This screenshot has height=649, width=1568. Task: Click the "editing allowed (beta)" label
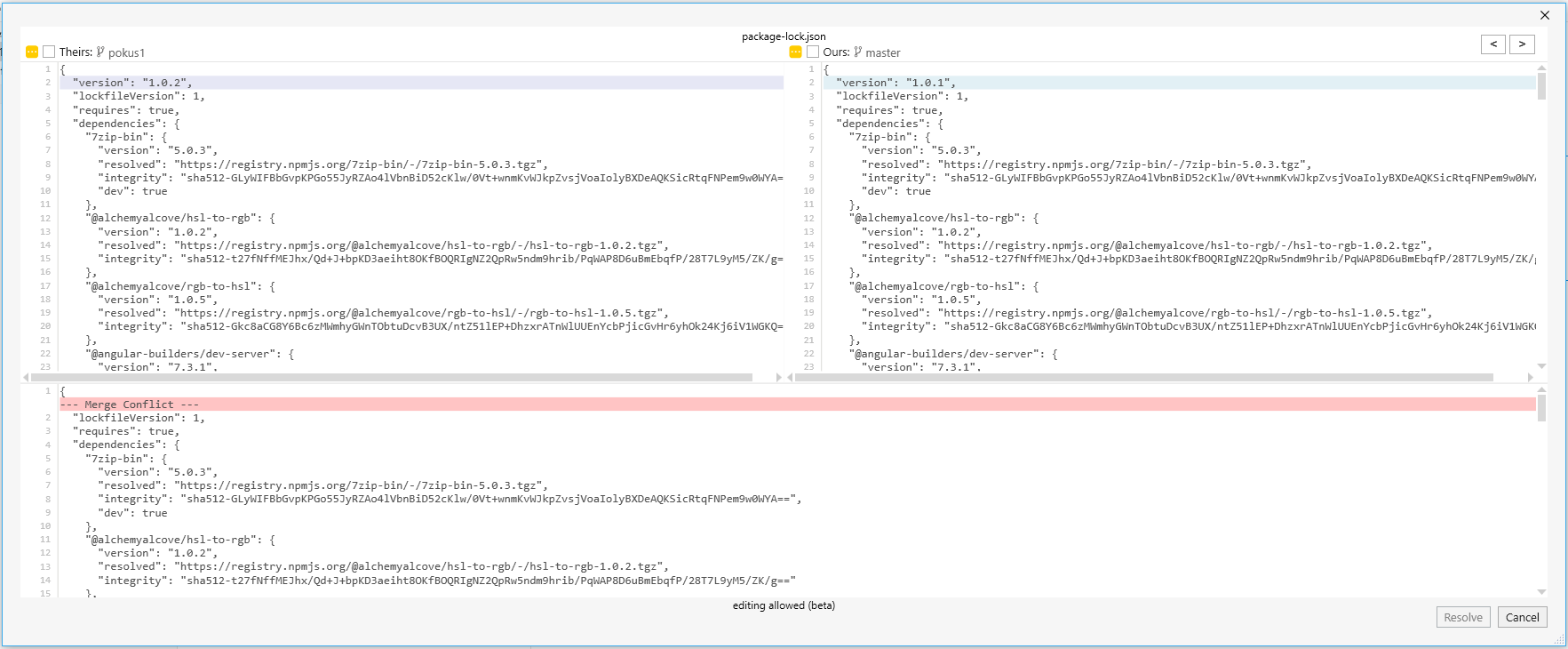(784, 605)
